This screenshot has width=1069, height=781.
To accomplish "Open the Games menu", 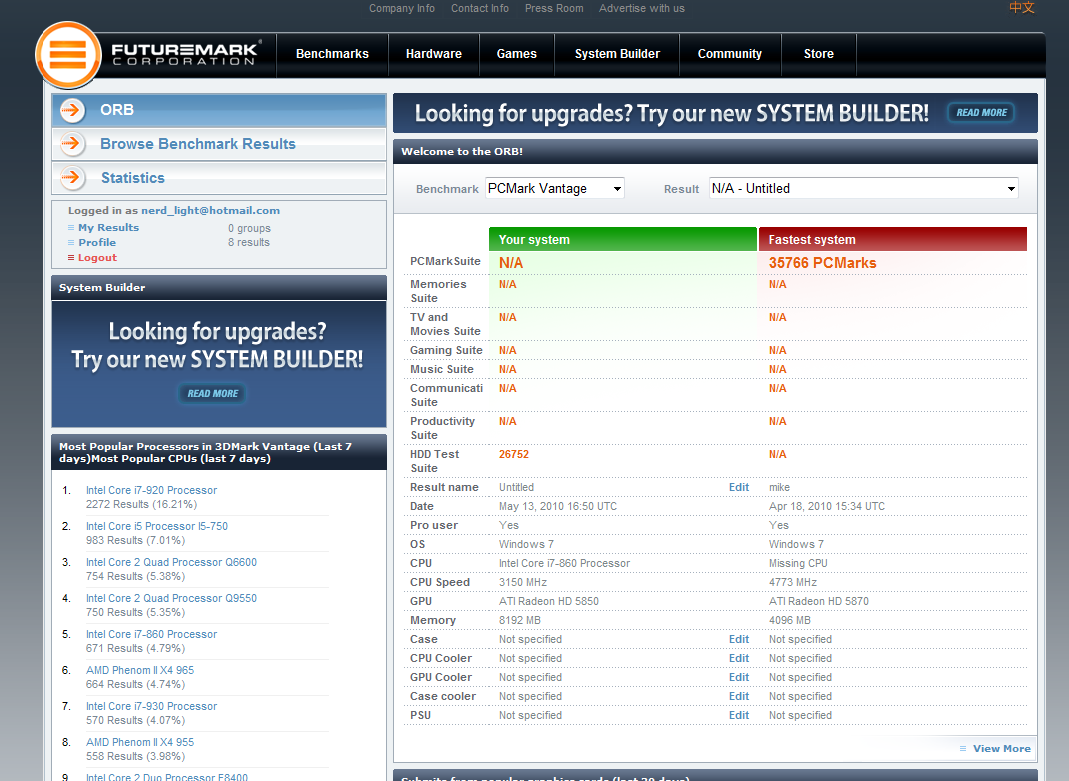I will [x=517, y=54].
